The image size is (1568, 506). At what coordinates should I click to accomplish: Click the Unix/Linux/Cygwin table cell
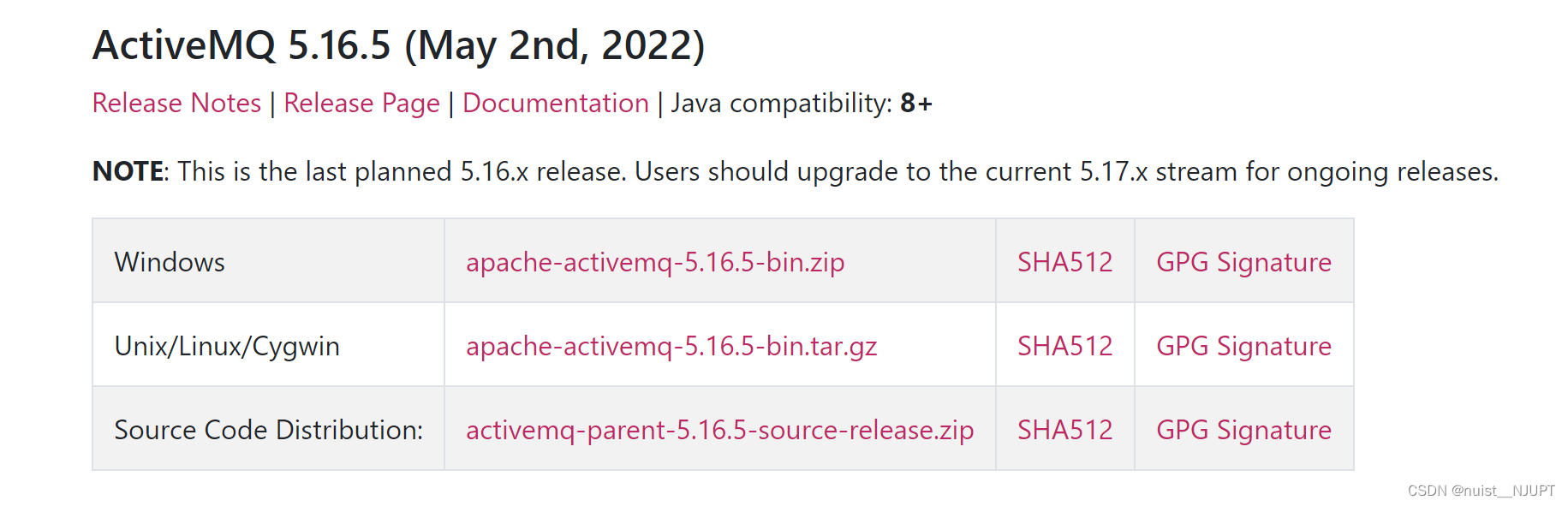[x=268, y=345]
